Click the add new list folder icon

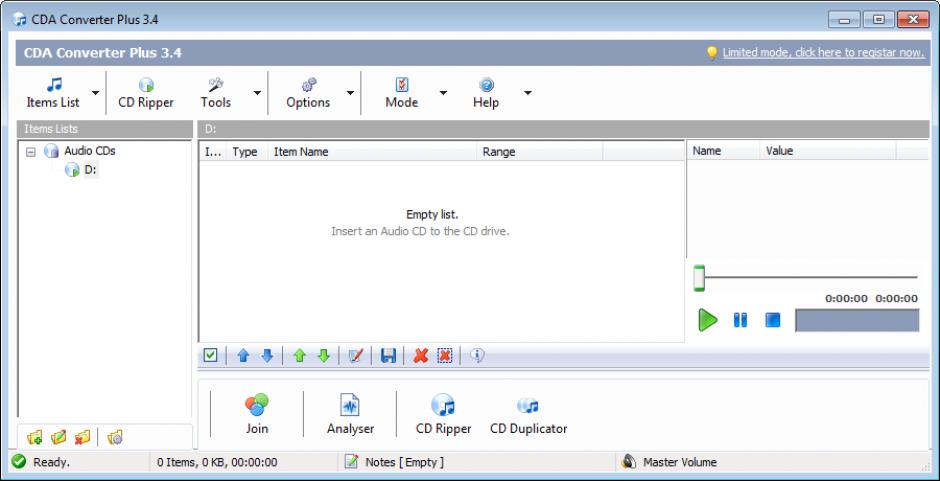(35, 438)
